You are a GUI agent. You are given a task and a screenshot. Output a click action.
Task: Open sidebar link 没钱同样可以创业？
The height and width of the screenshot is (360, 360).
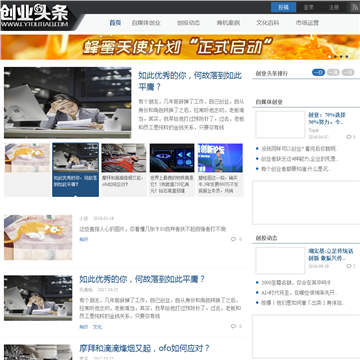pos(300,149)
